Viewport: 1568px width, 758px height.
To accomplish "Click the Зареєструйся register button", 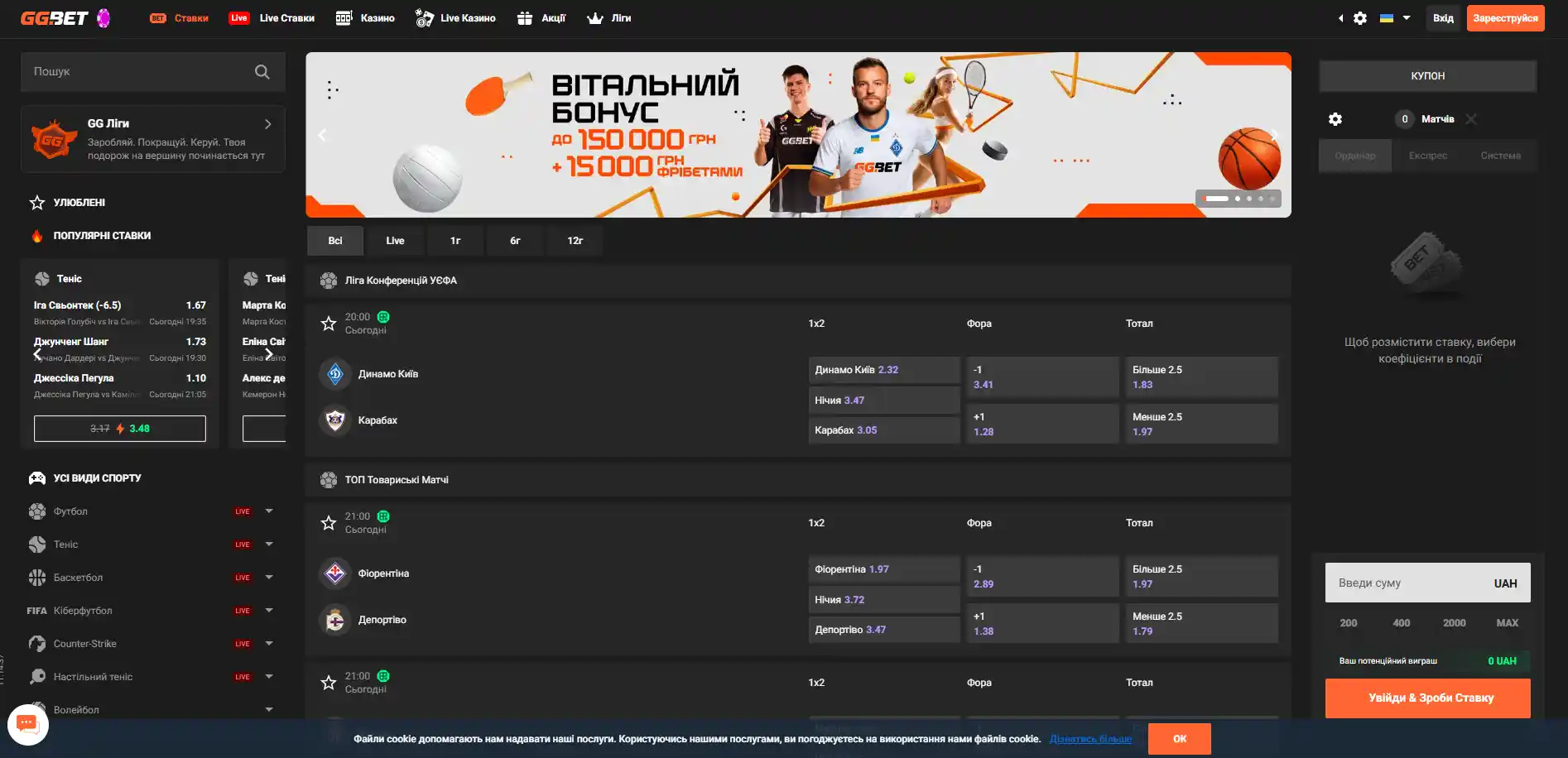I will tap(1505, 18).
